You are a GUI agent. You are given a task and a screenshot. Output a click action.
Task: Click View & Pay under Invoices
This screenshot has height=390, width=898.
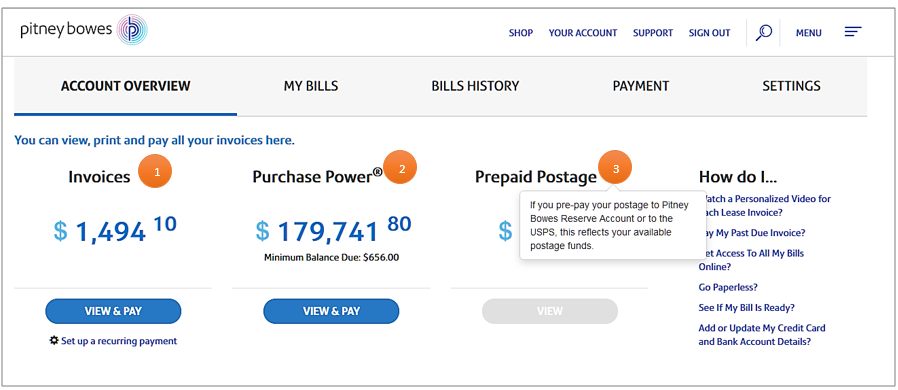pyautogui.click(x=113, y=311)
